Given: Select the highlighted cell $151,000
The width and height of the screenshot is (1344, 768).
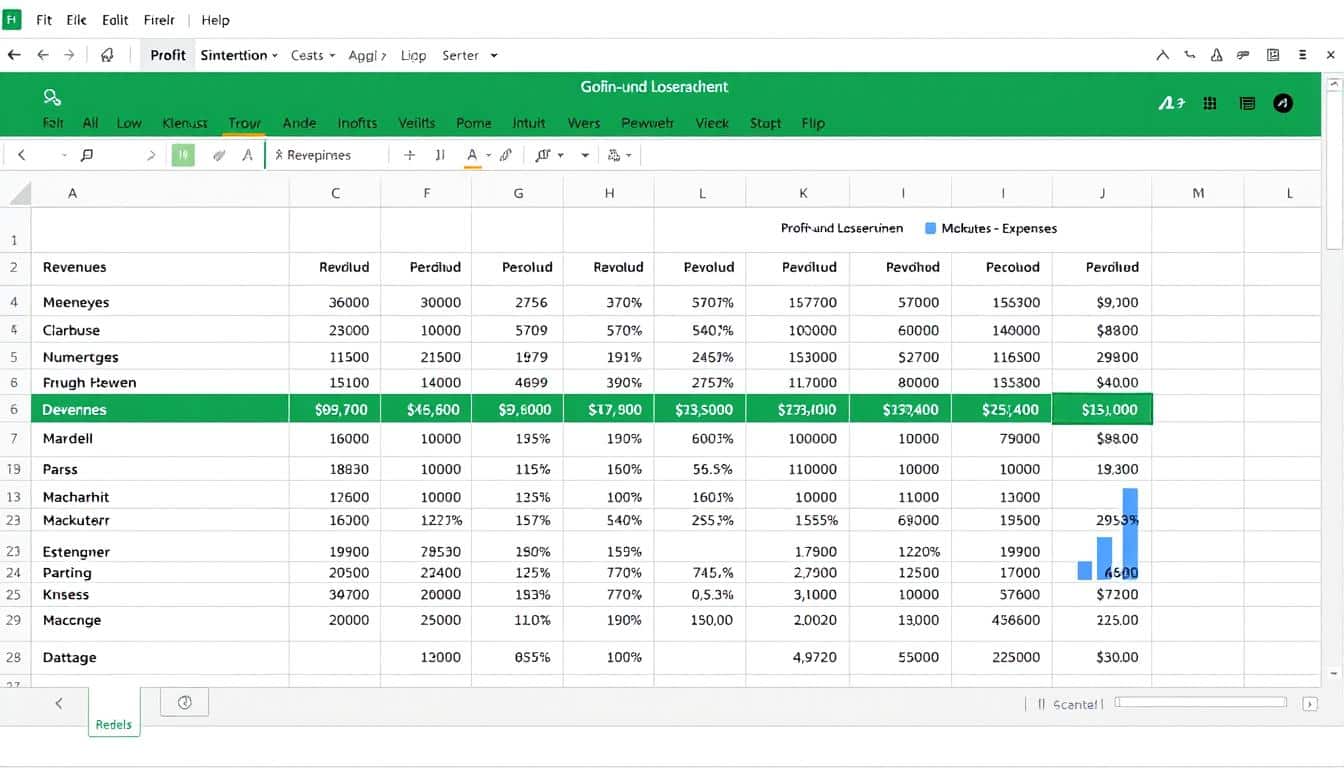Looking at the screenshot, I should 1102,409.
